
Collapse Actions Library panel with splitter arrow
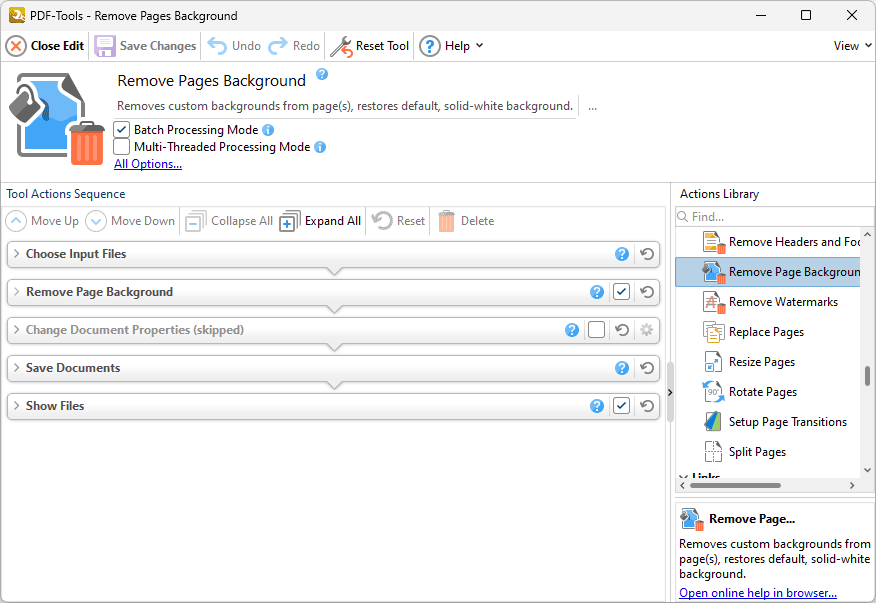click(x=670, y=392)
